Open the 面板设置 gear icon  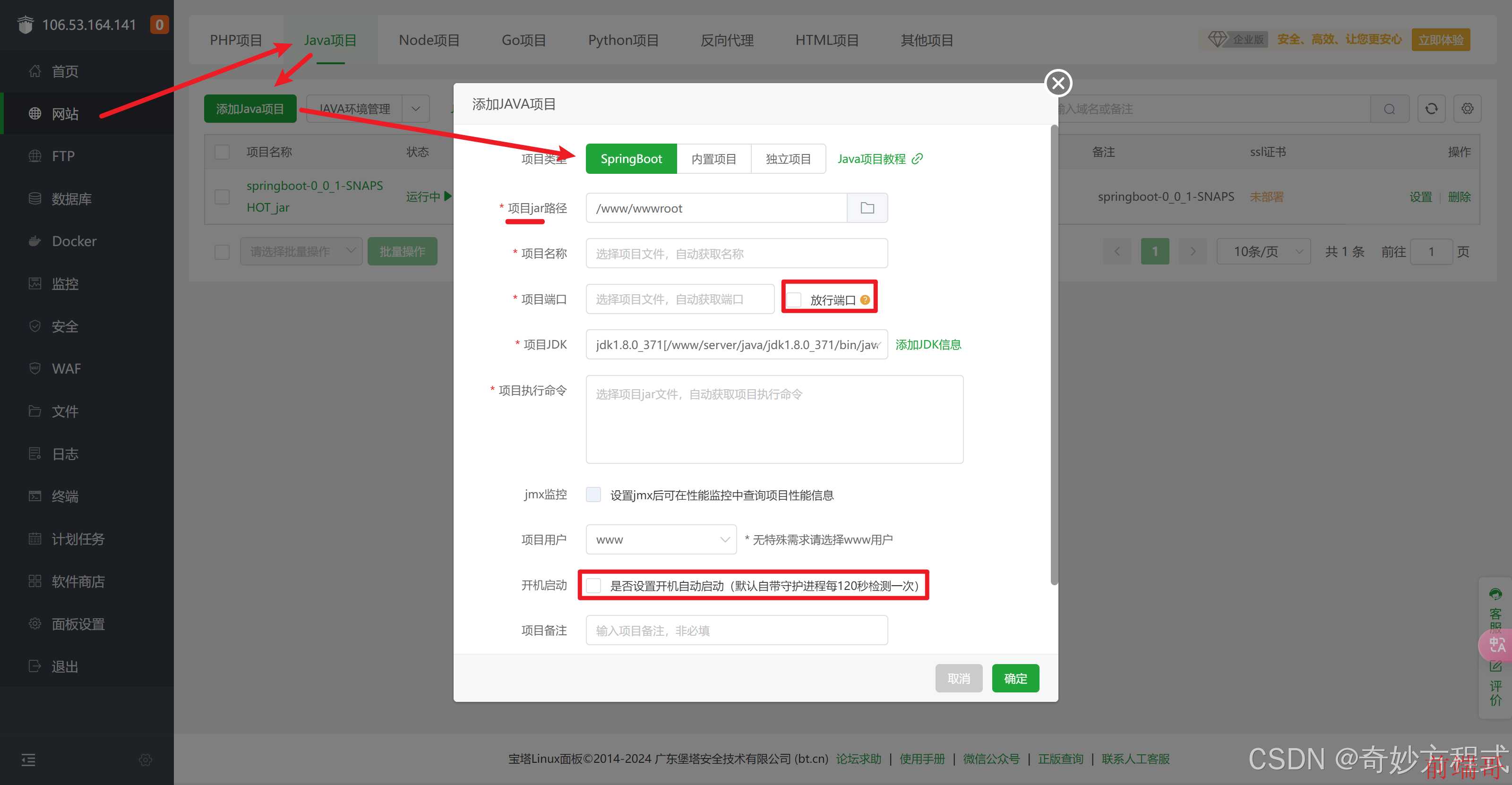[x=34, y=623]
